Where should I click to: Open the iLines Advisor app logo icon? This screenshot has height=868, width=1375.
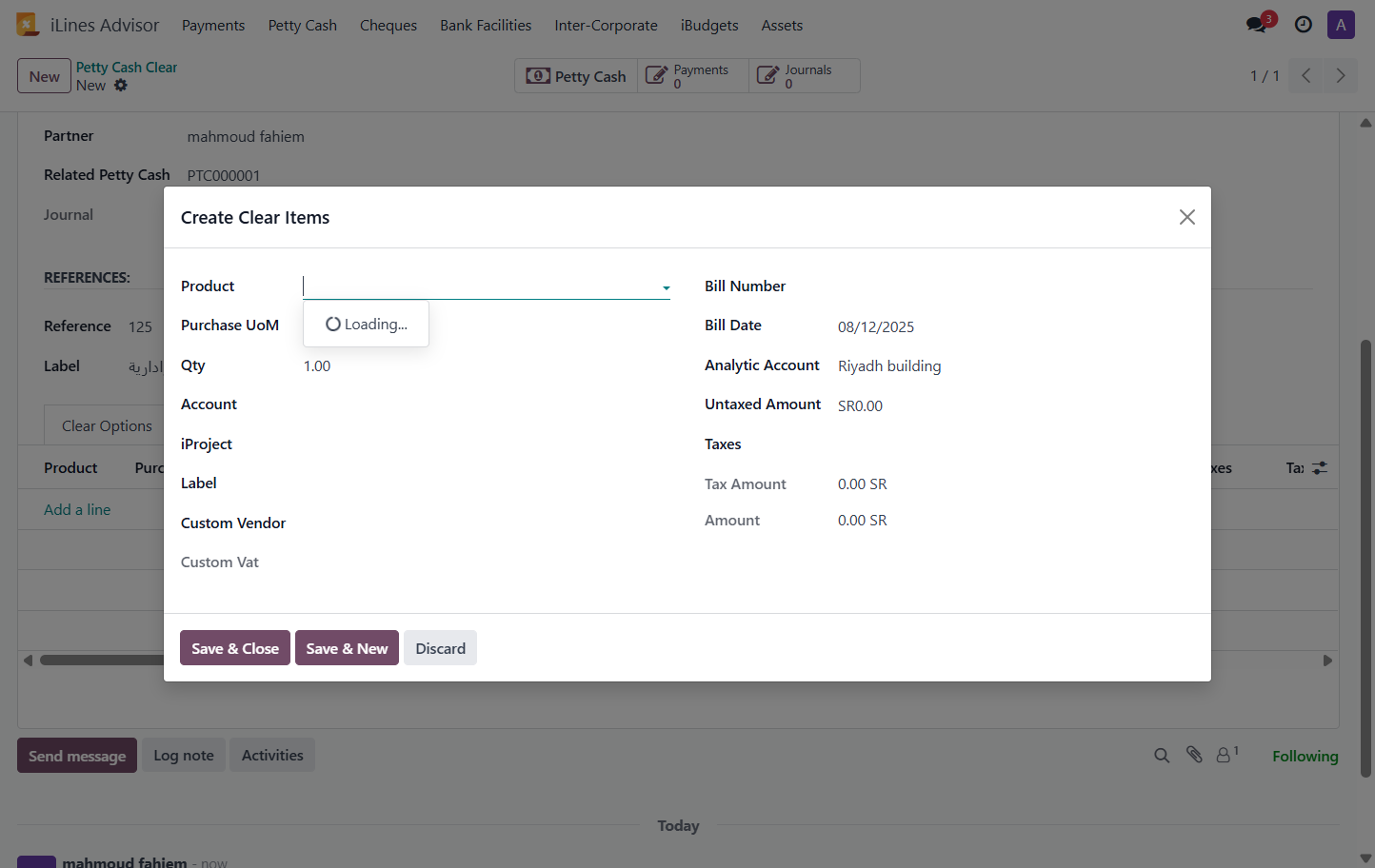[28, 25]
